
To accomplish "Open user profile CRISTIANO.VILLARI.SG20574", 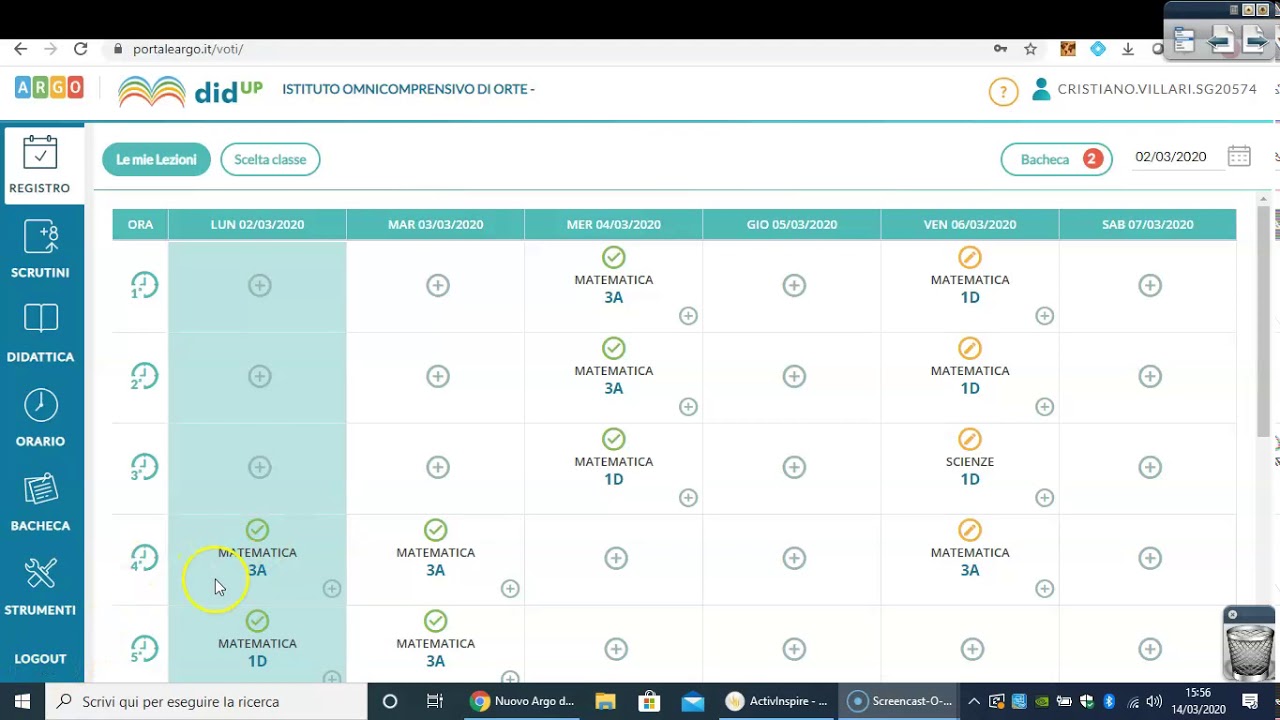I will point(1144,89).
